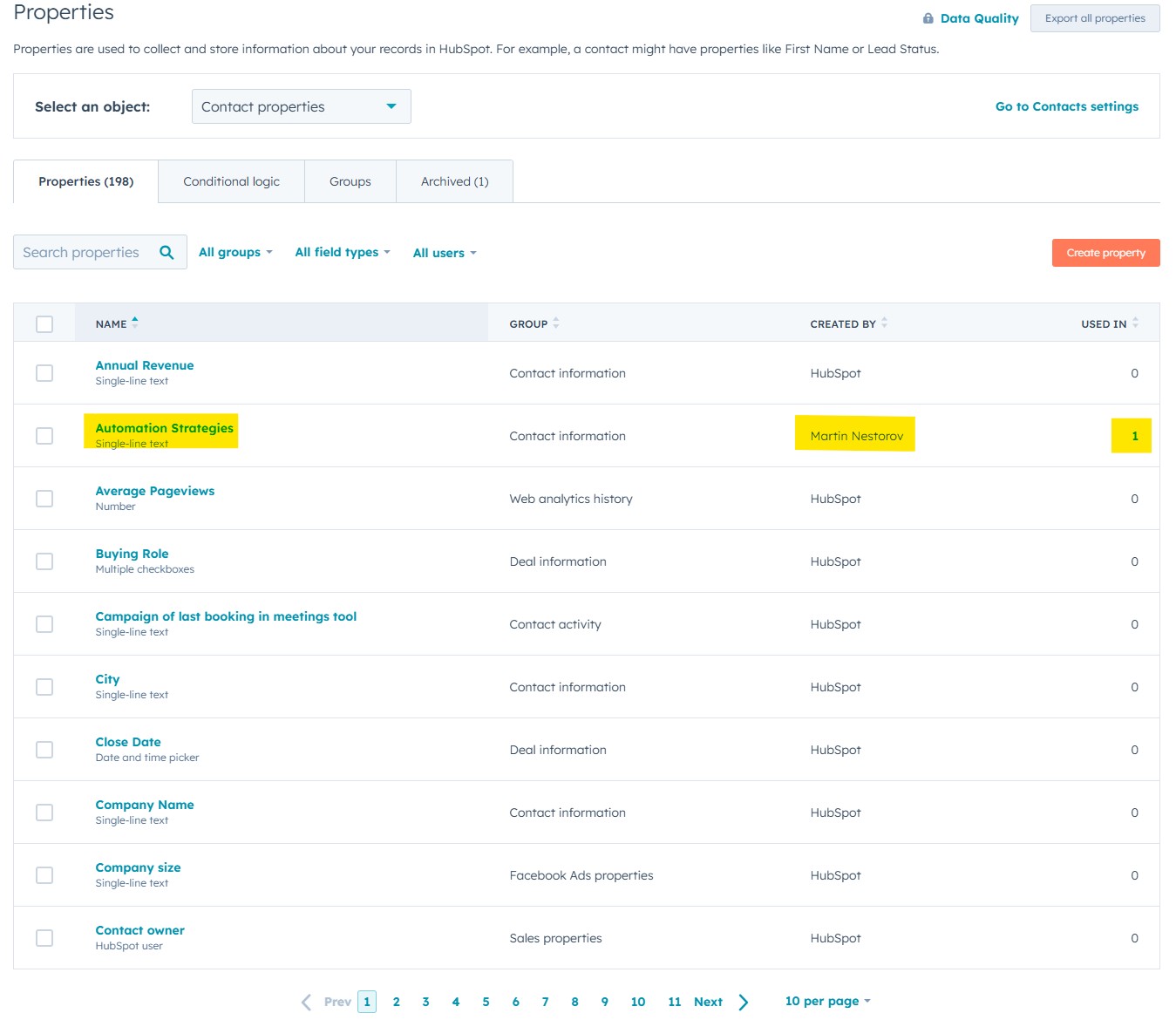Expand the All users filter
1176x1020 pixels.
point(445,253)
